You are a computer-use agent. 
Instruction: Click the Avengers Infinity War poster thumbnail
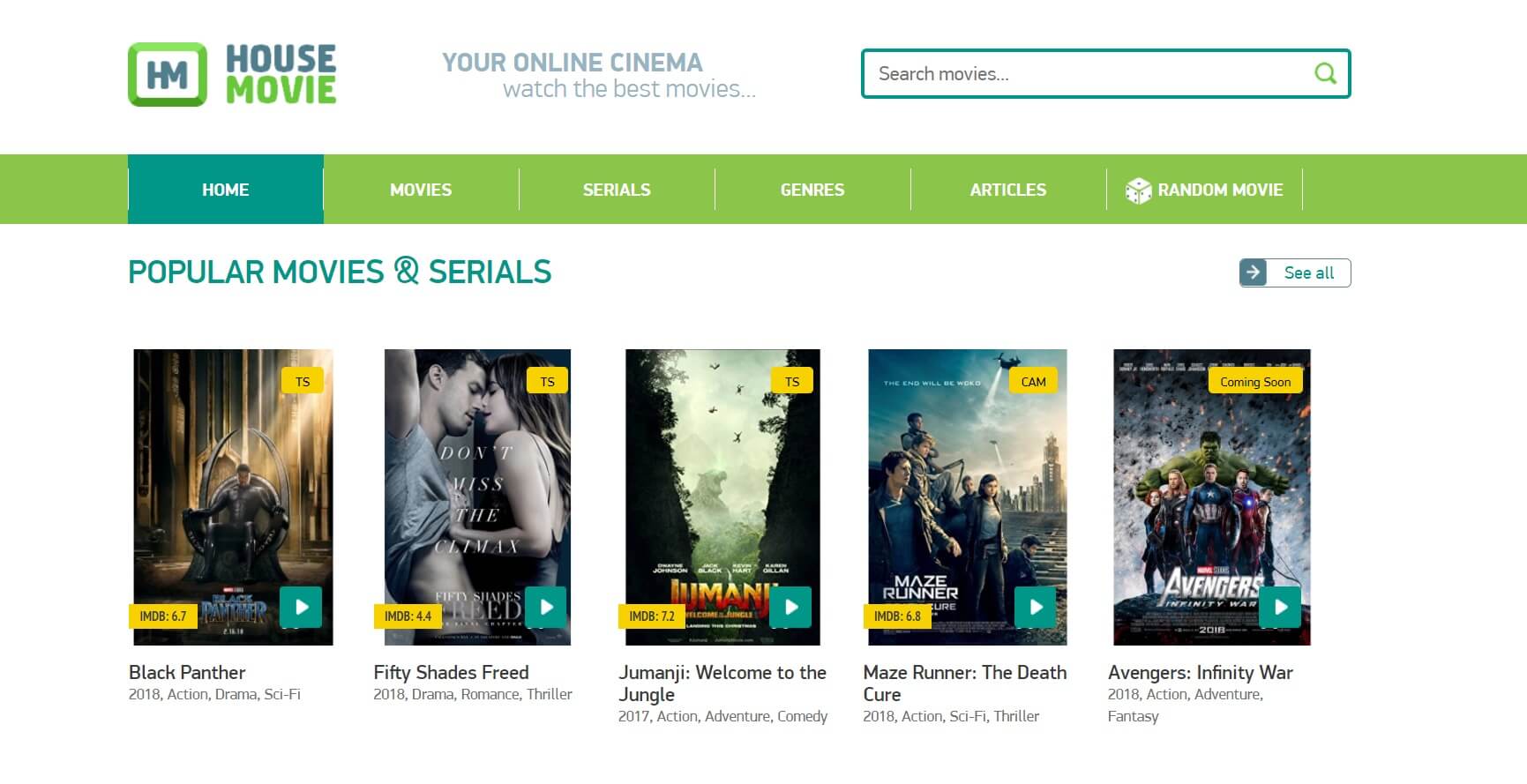coord(1212,497)
